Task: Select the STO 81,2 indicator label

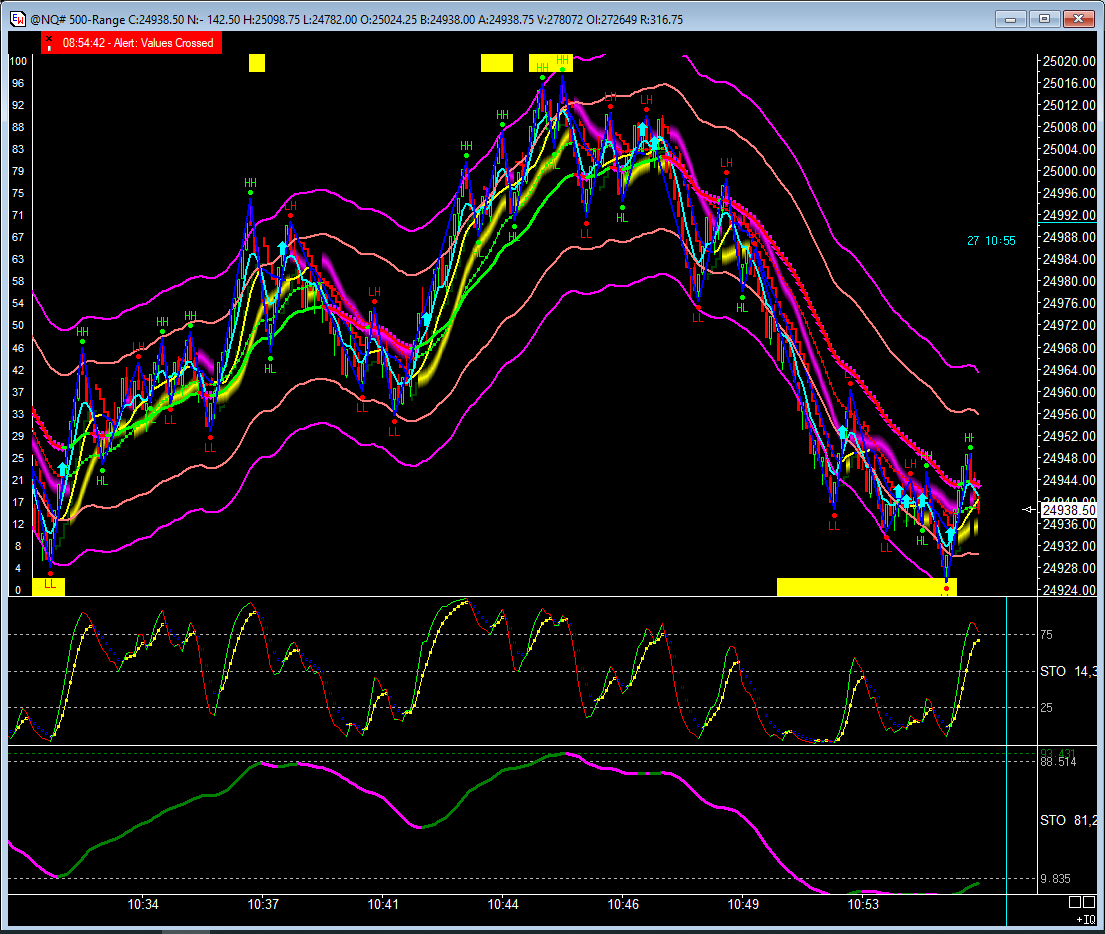Action: pos(1067,820)
